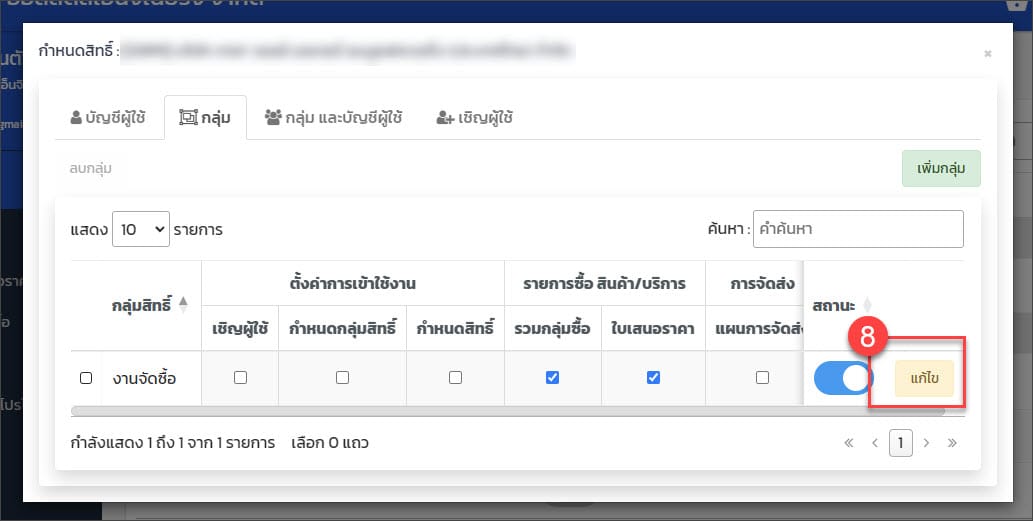The width and height of the screenshot is (1033, 521).
Task: Click the ลบกลุ่ม delete group link
Action: tap(91, 169)
